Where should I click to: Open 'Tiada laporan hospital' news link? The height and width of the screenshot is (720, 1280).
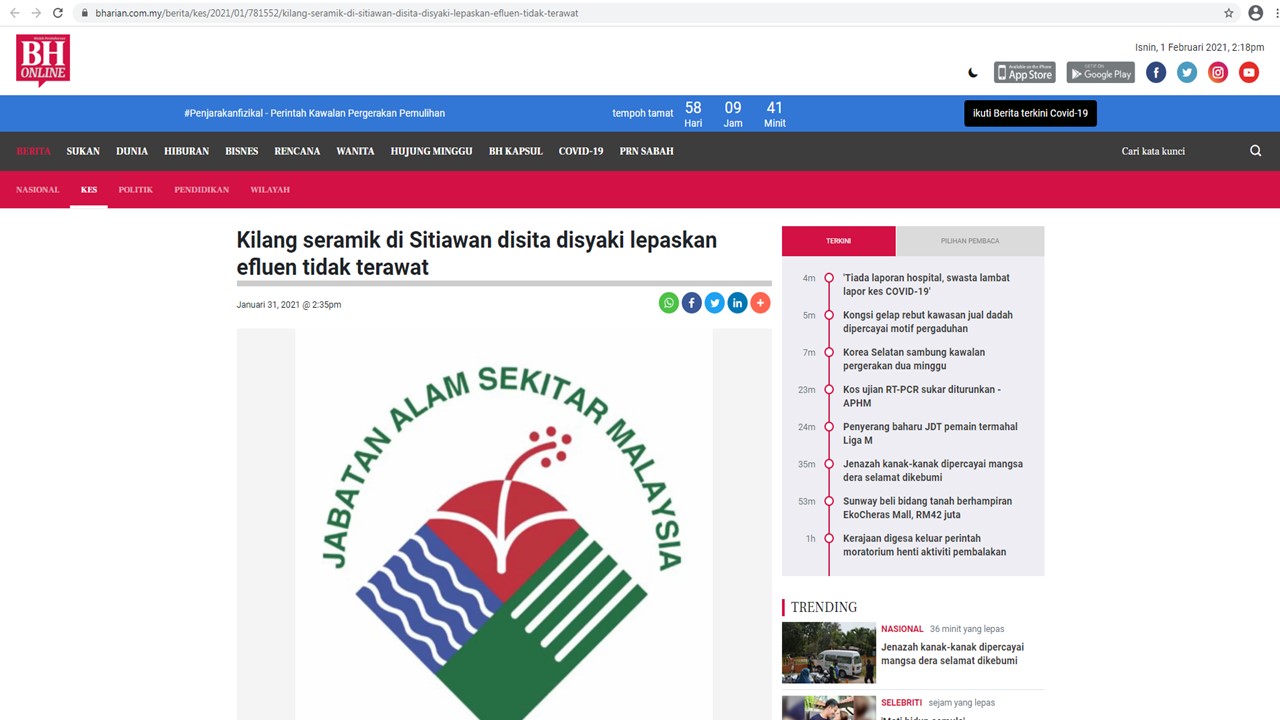click(x=926, y=284)
